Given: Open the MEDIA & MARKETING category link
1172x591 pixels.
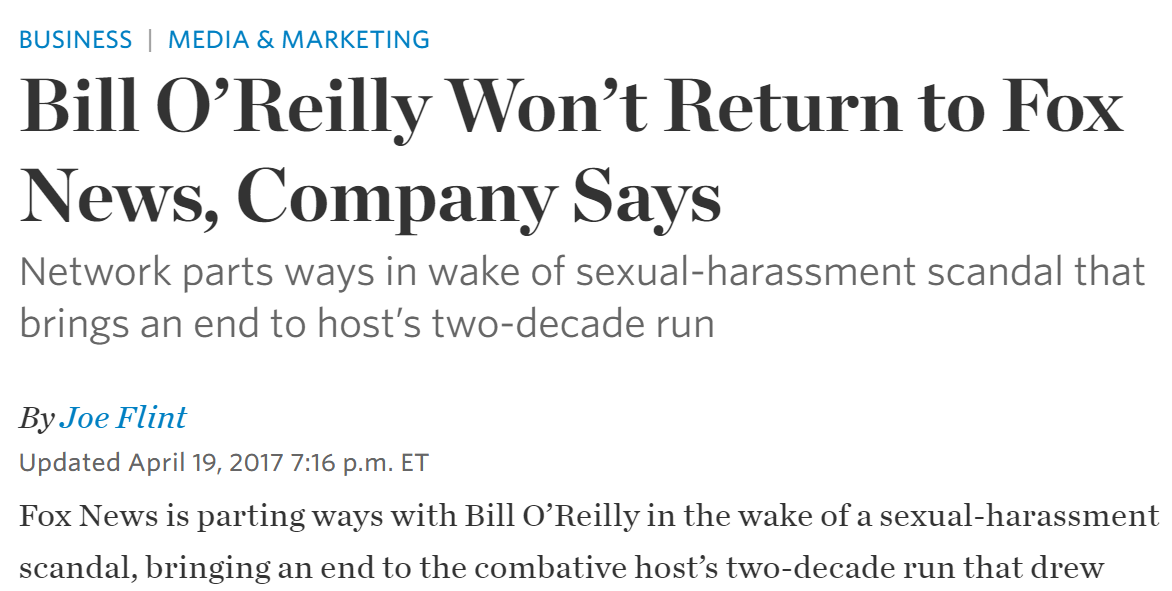Looking at the screenshot, I should click(x=299, y=39).
